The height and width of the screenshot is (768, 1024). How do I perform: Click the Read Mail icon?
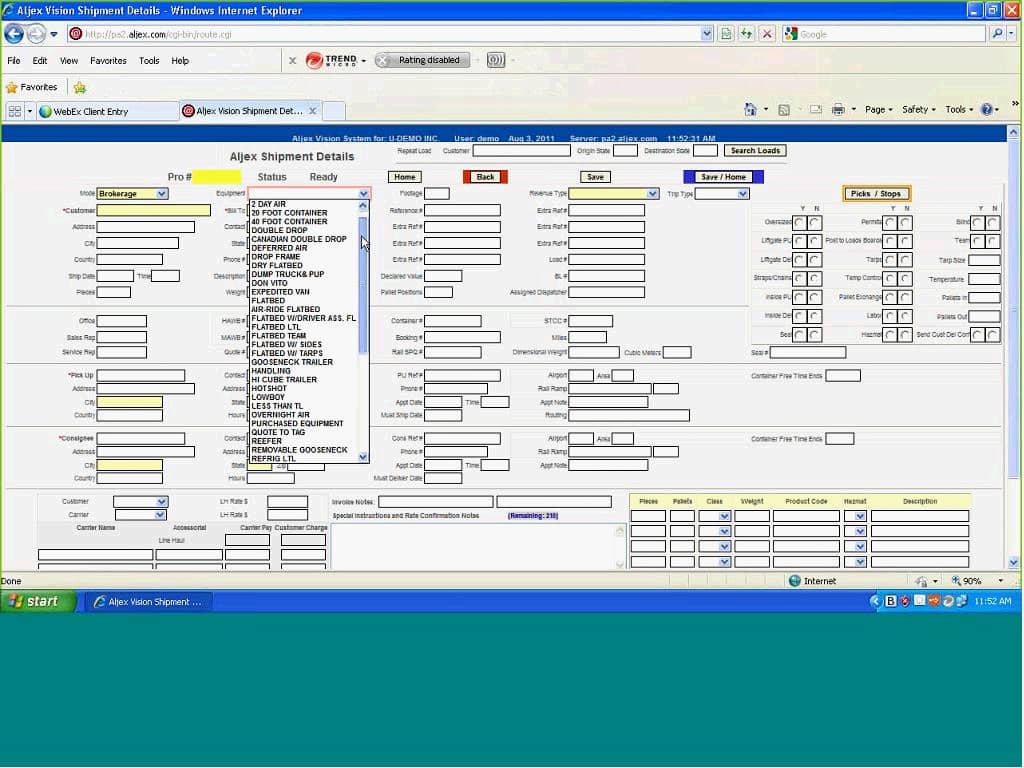[x=816, y=110]
